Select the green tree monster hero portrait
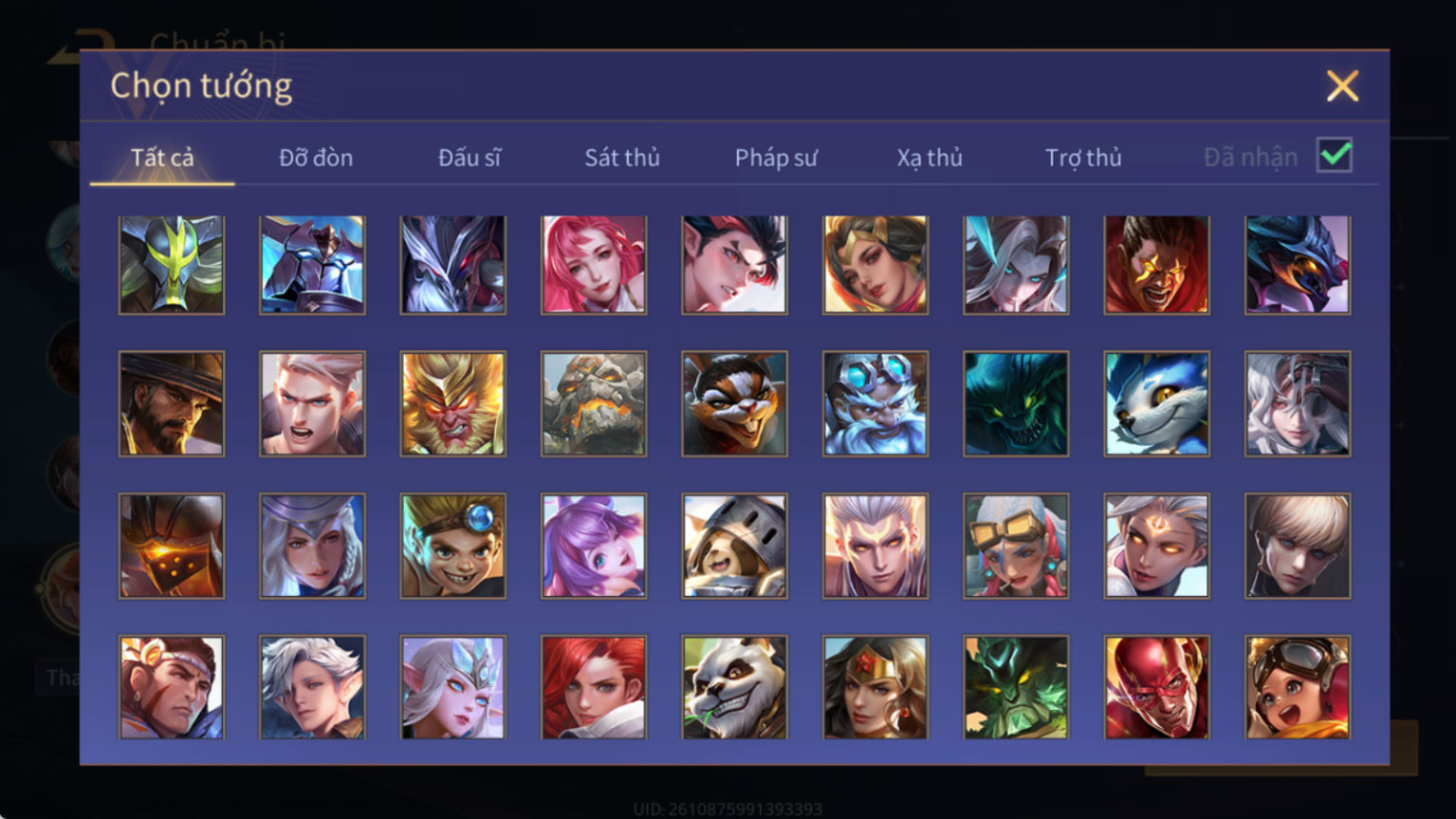This screenshot has width=1456, height=819. pyautogui.click(x=1016, y=687)
